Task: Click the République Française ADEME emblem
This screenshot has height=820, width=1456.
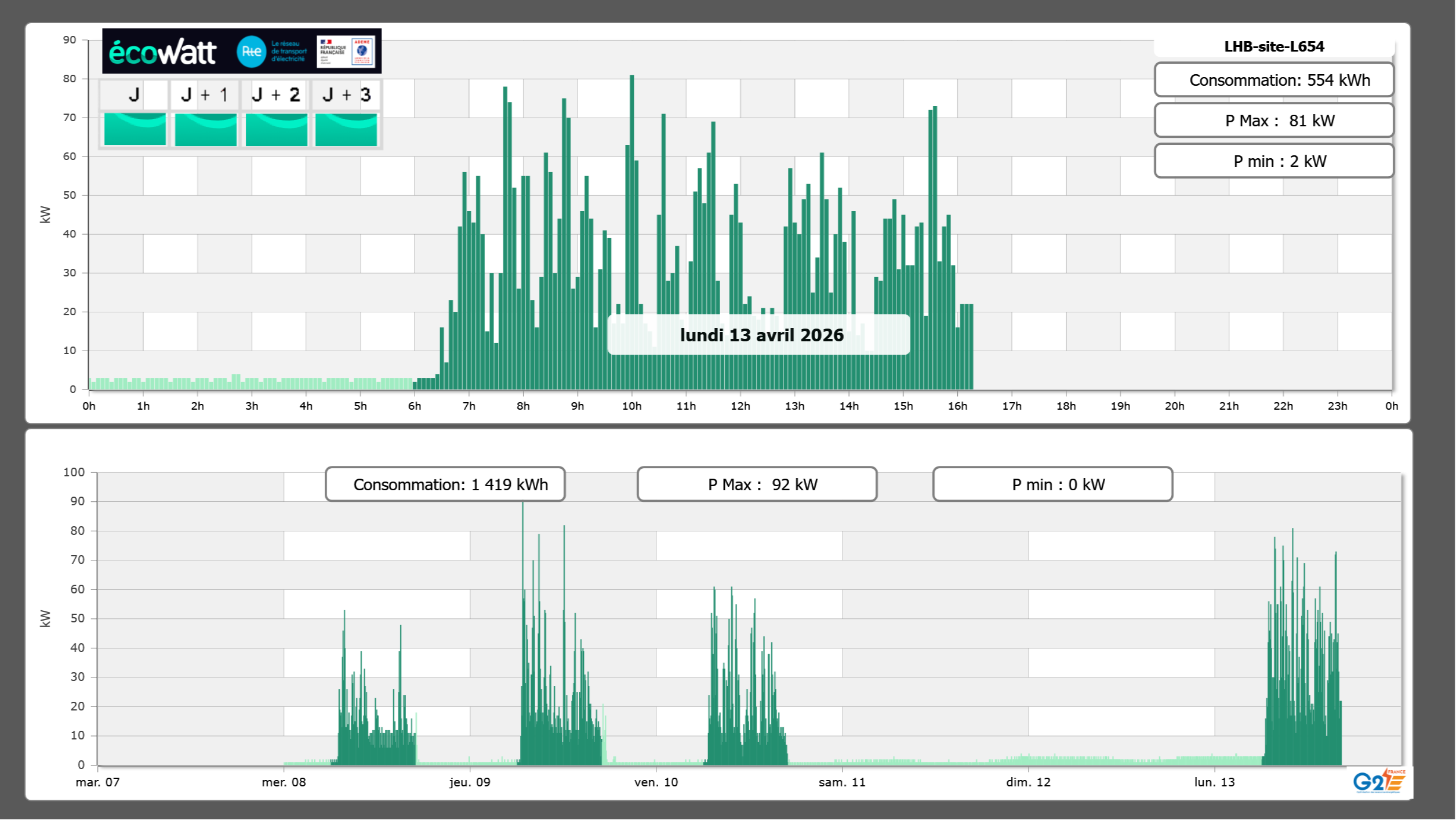Action: pyautogui.click(x=346, y=52)
